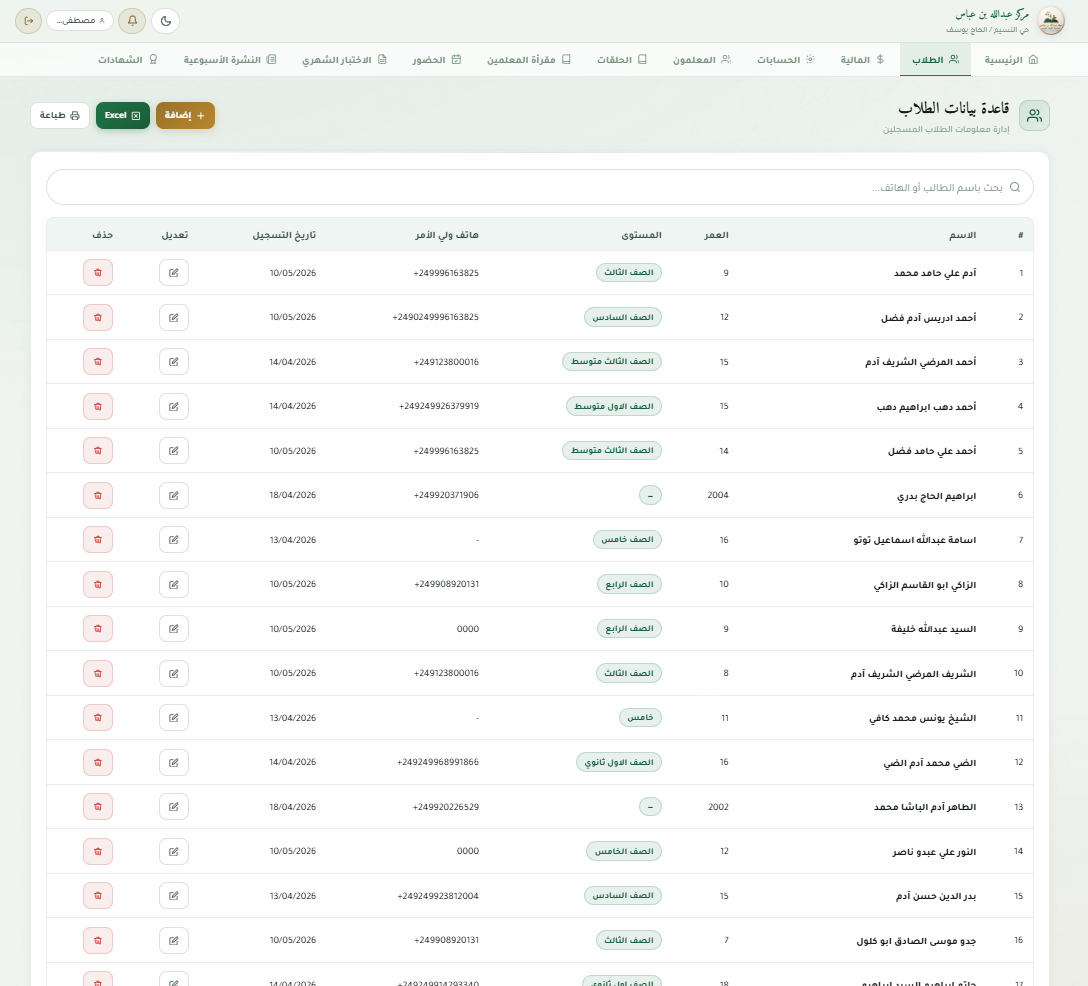Open مقرأة المعلمين tab
1088x986 pixels.
529,60
